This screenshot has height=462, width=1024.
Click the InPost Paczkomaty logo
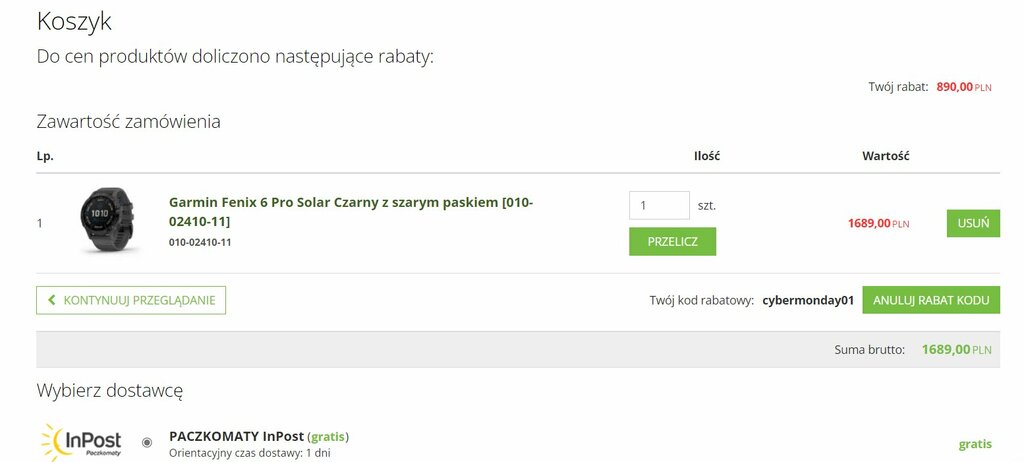(x=81, y=442)
